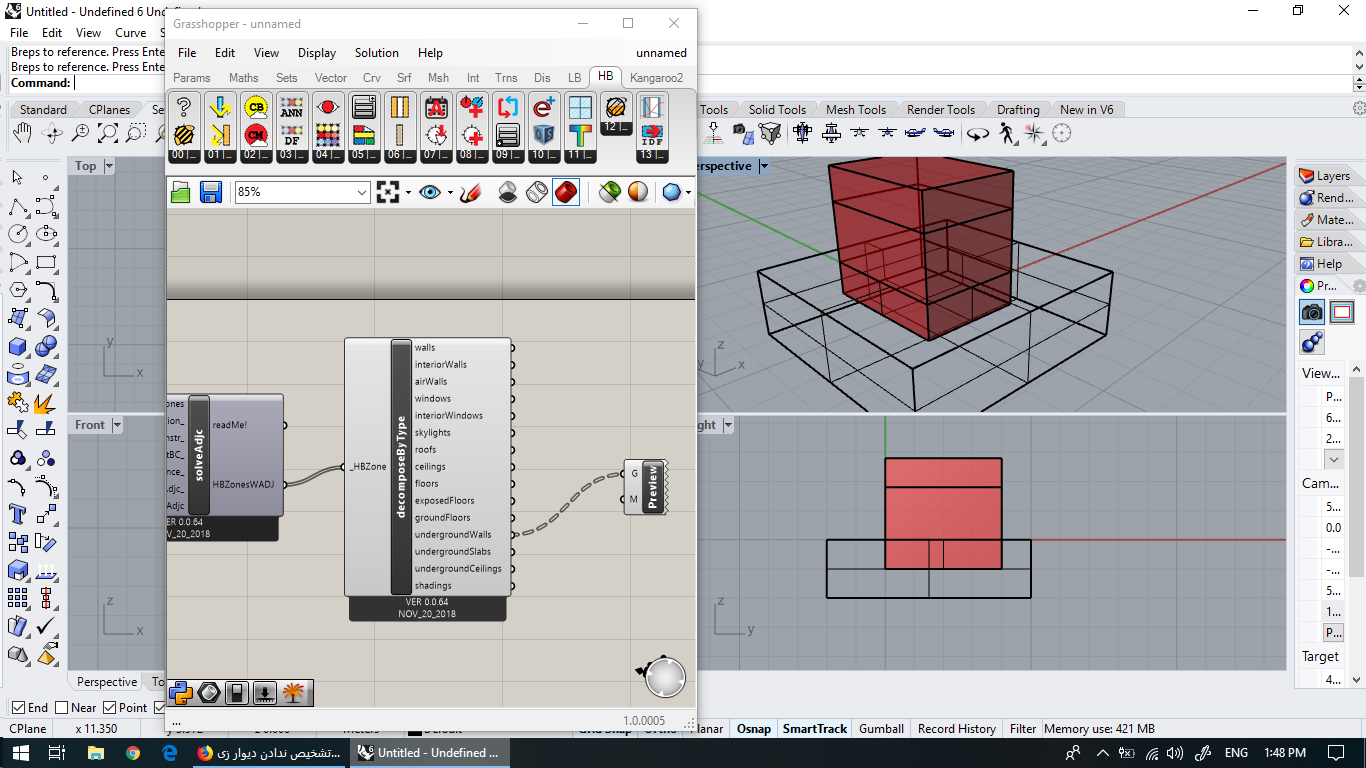1366x768 pixels.
Task: Click the eye Named Views icon
Action: pos(430,192)
